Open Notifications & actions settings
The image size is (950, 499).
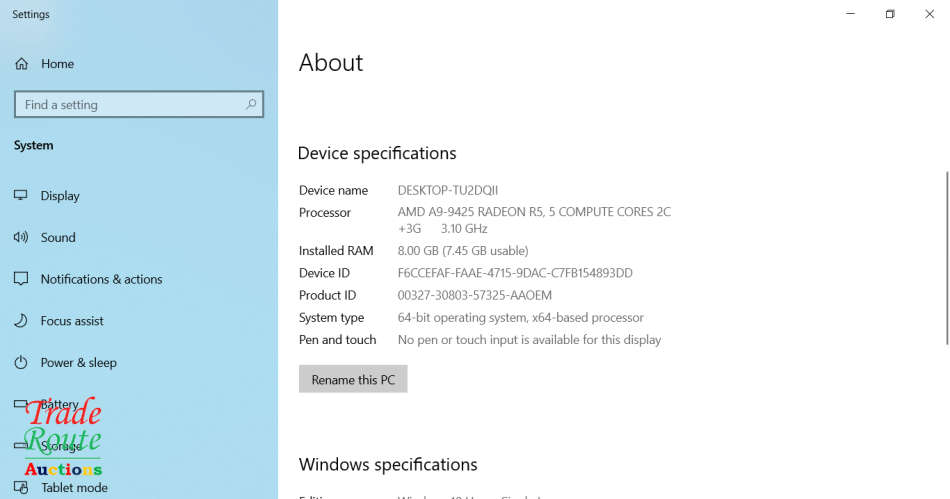[x=101, y=279]
